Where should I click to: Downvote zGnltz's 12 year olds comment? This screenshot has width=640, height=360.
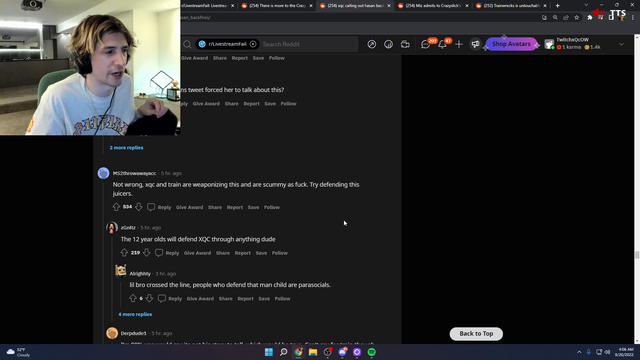click(147, 253)
